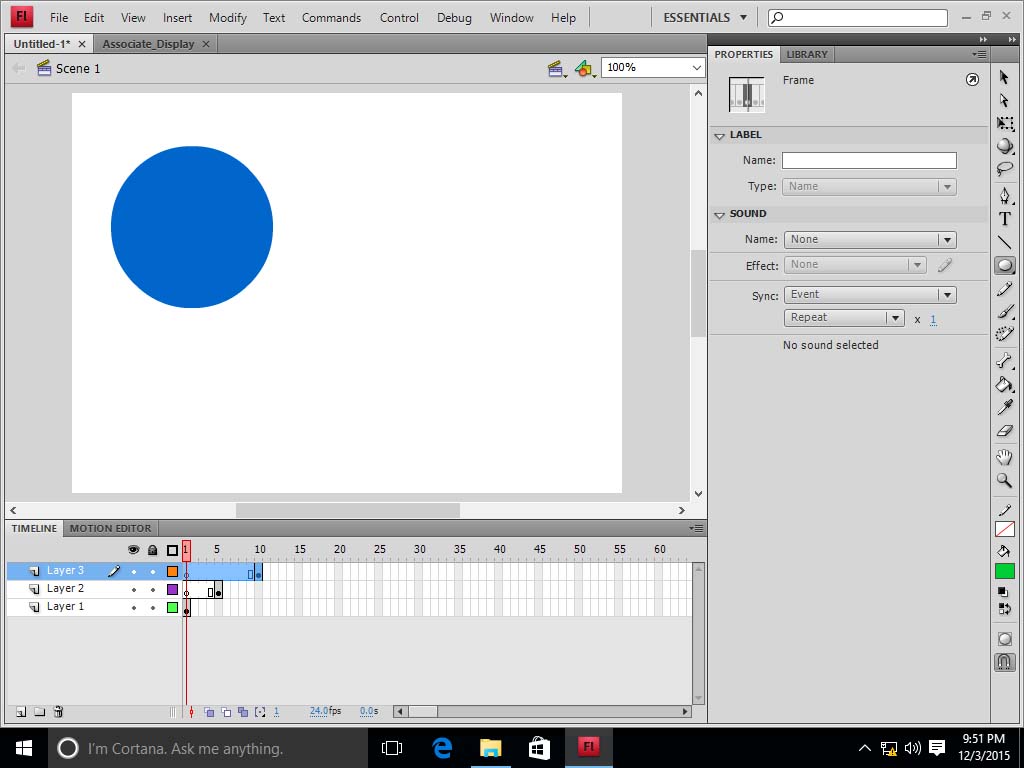Viewport: 1024px width, 768px height.
Task: Click the New Layer icon
Action: coord(21,712)
